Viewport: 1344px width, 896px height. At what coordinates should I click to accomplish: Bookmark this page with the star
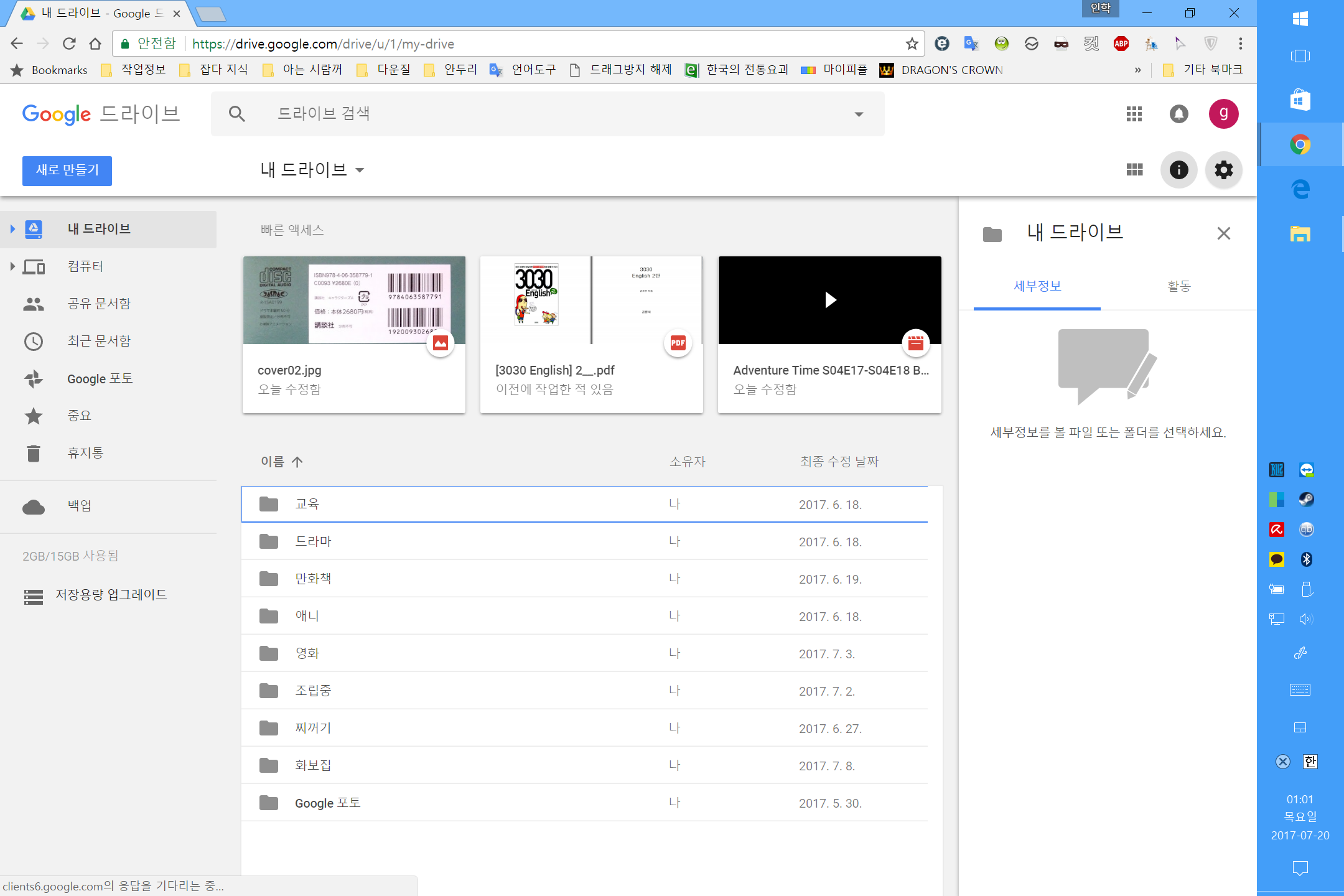coord(912,44)
